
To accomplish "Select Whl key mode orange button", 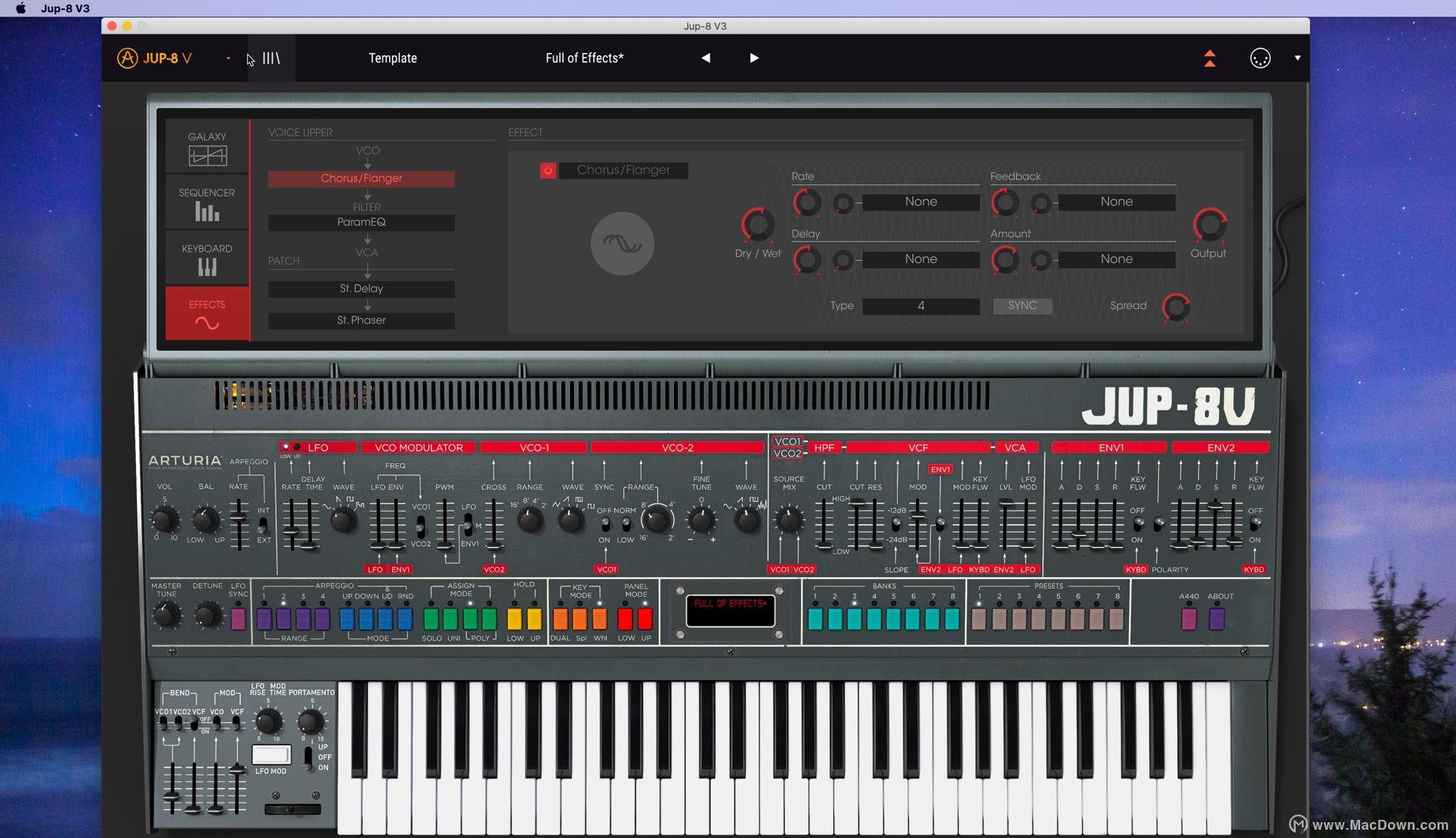I will point(600,620).
